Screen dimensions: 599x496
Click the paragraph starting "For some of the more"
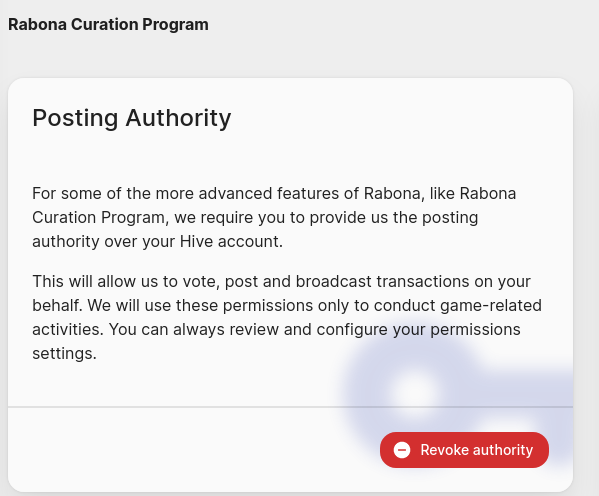coord(274,217)
